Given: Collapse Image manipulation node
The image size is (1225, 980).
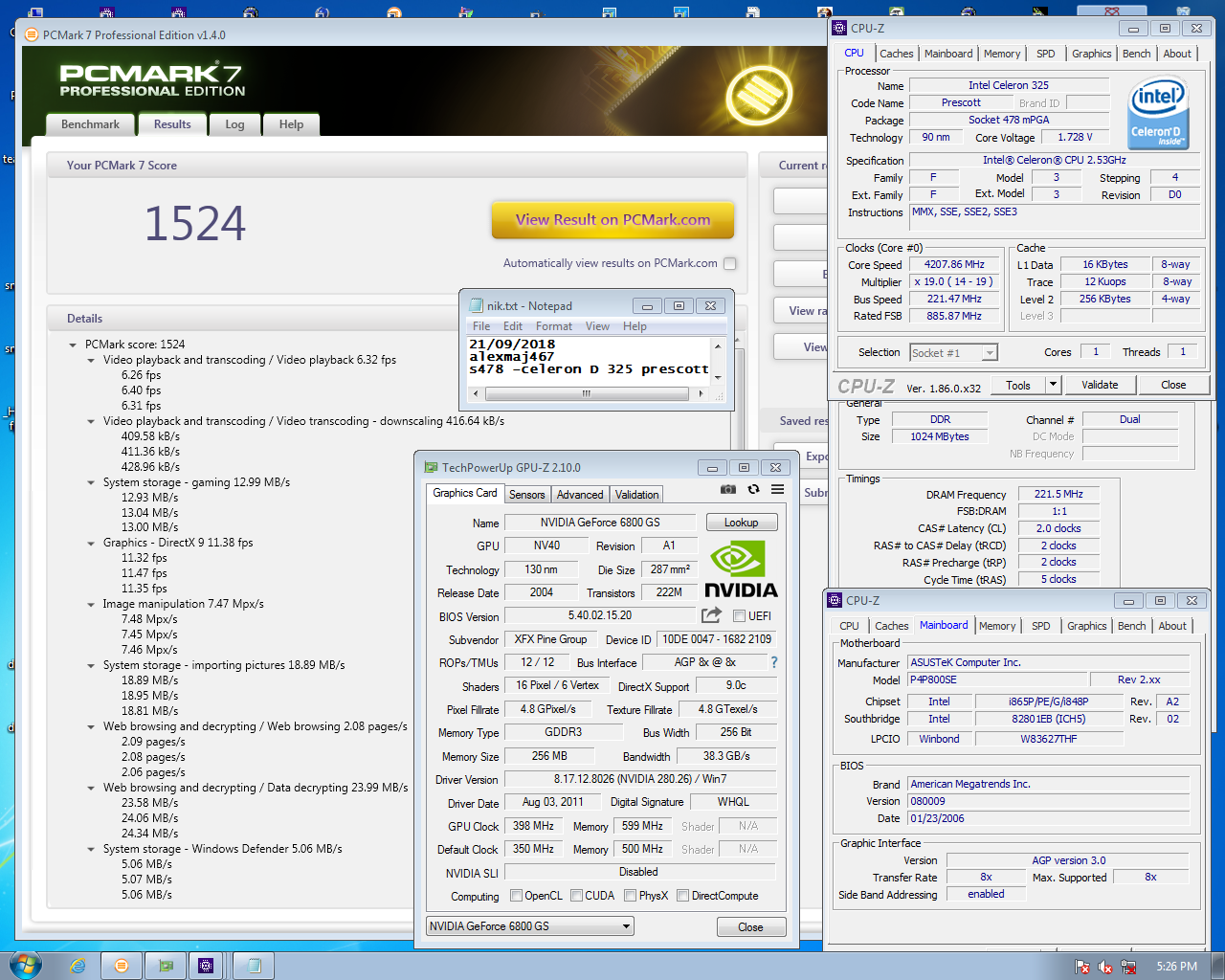Looking at the screenshot, I should point(91,604).
